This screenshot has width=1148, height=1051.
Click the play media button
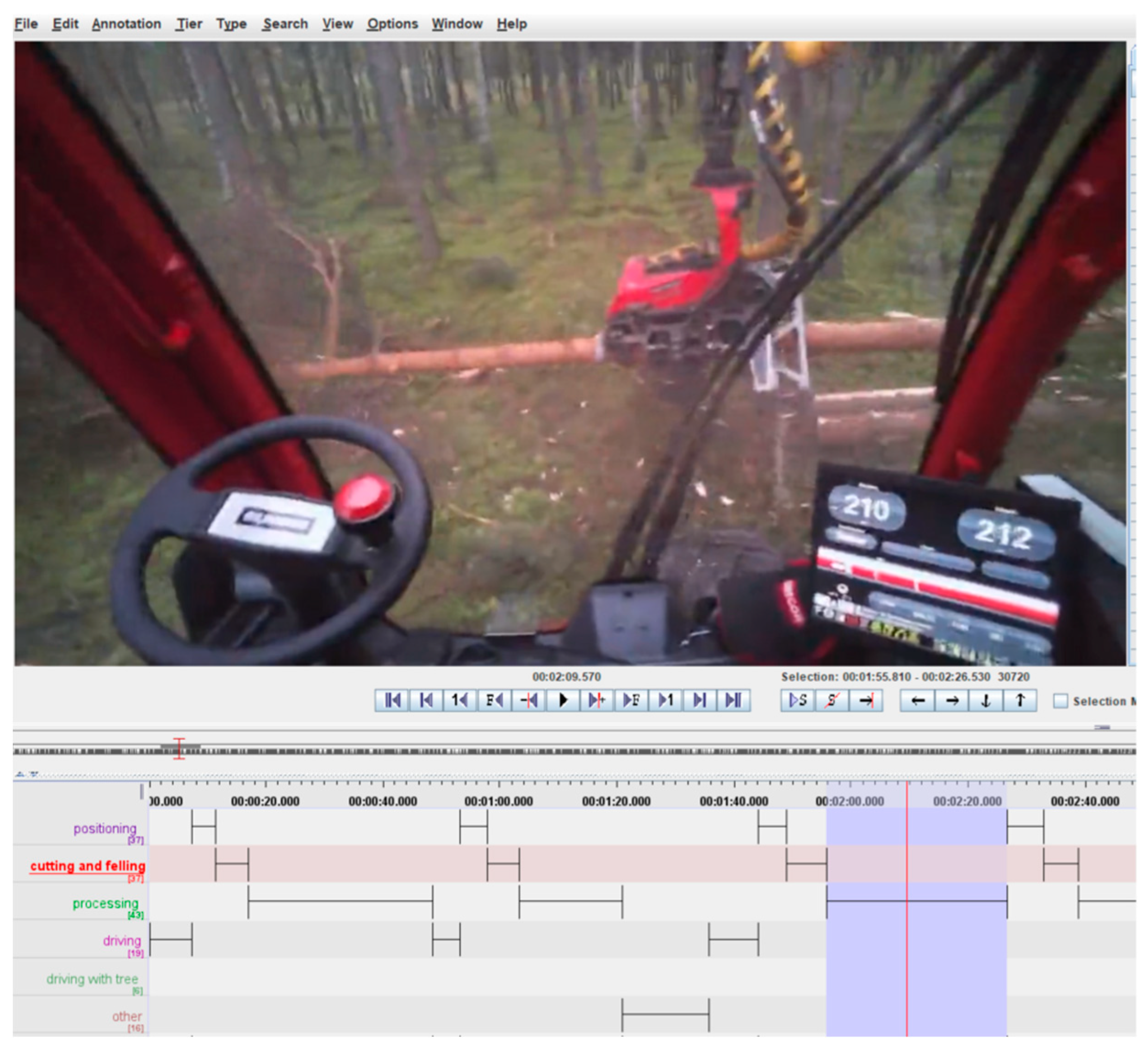pos(563,700)
